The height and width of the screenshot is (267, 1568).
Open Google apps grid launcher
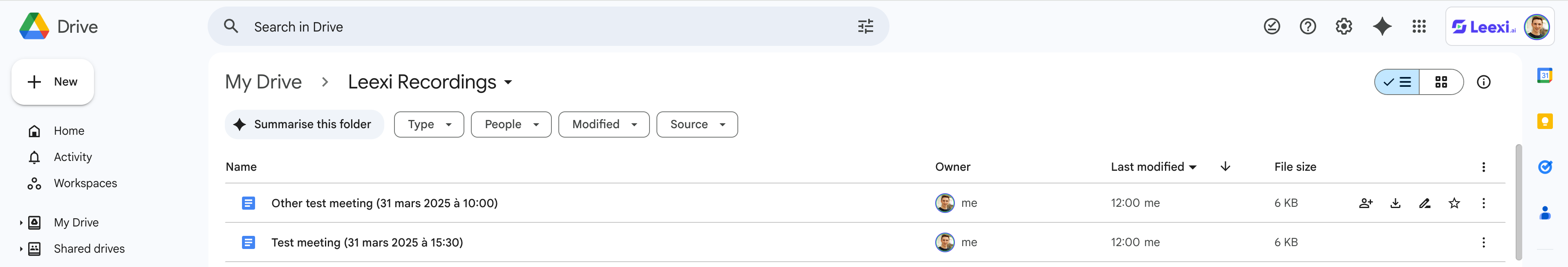point(1419,26)
